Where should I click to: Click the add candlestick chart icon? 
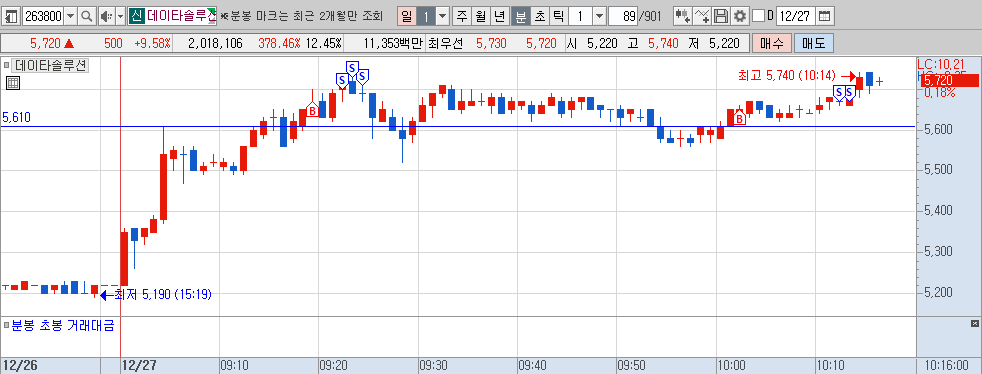(x=683, y=16)
